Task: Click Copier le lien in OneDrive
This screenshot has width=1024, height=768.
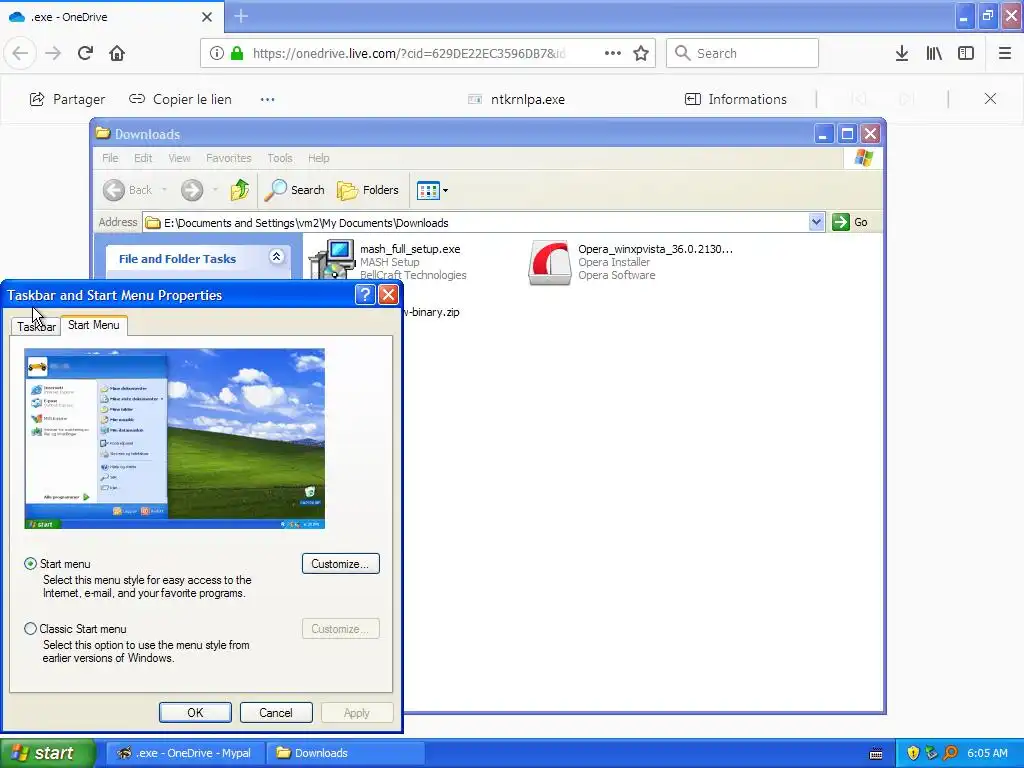Action: [x=180, y=99]
